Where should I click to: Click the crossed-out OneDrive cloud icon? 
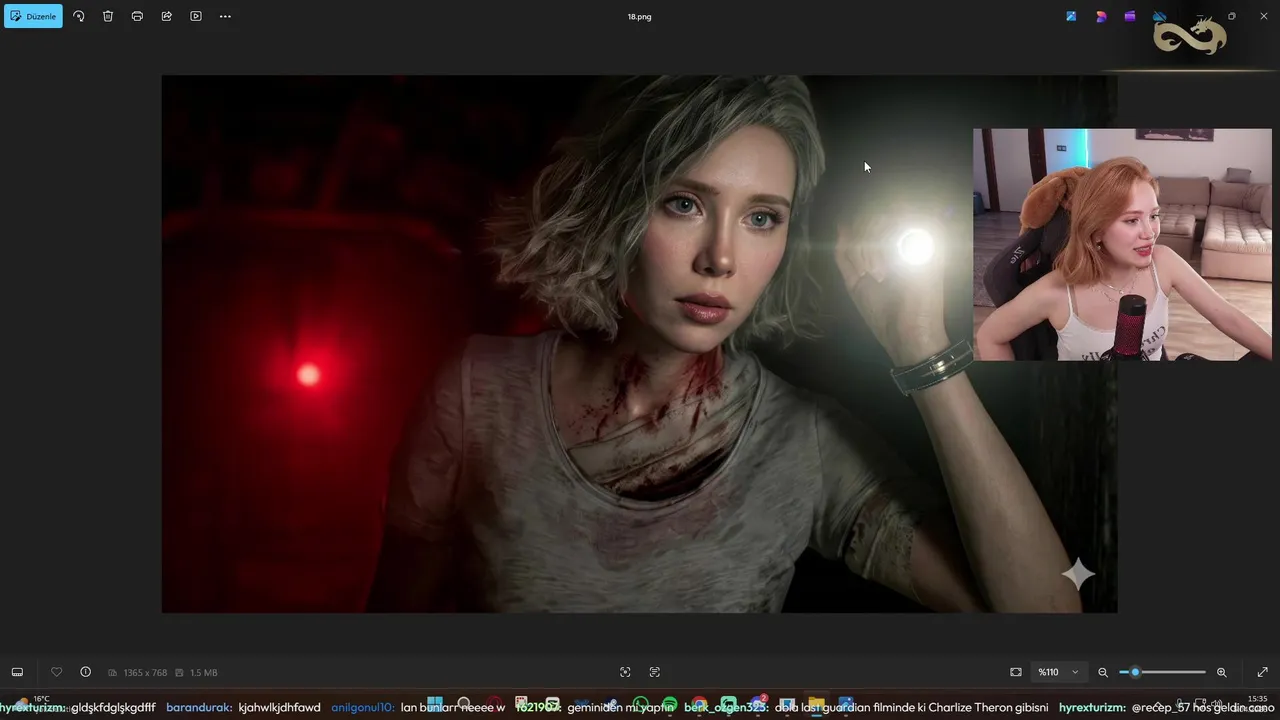[x=1160, y=16]
